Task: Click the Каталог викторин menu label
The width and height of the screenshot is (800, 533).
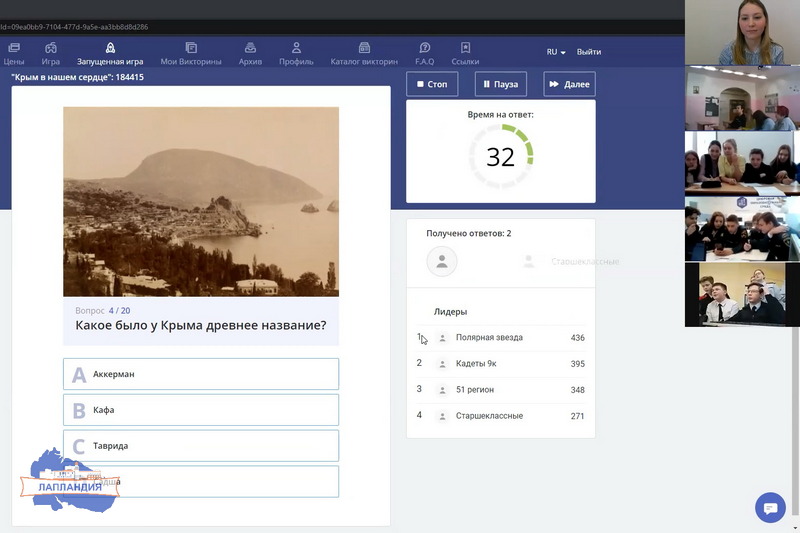Action: [x=364, y=62]
